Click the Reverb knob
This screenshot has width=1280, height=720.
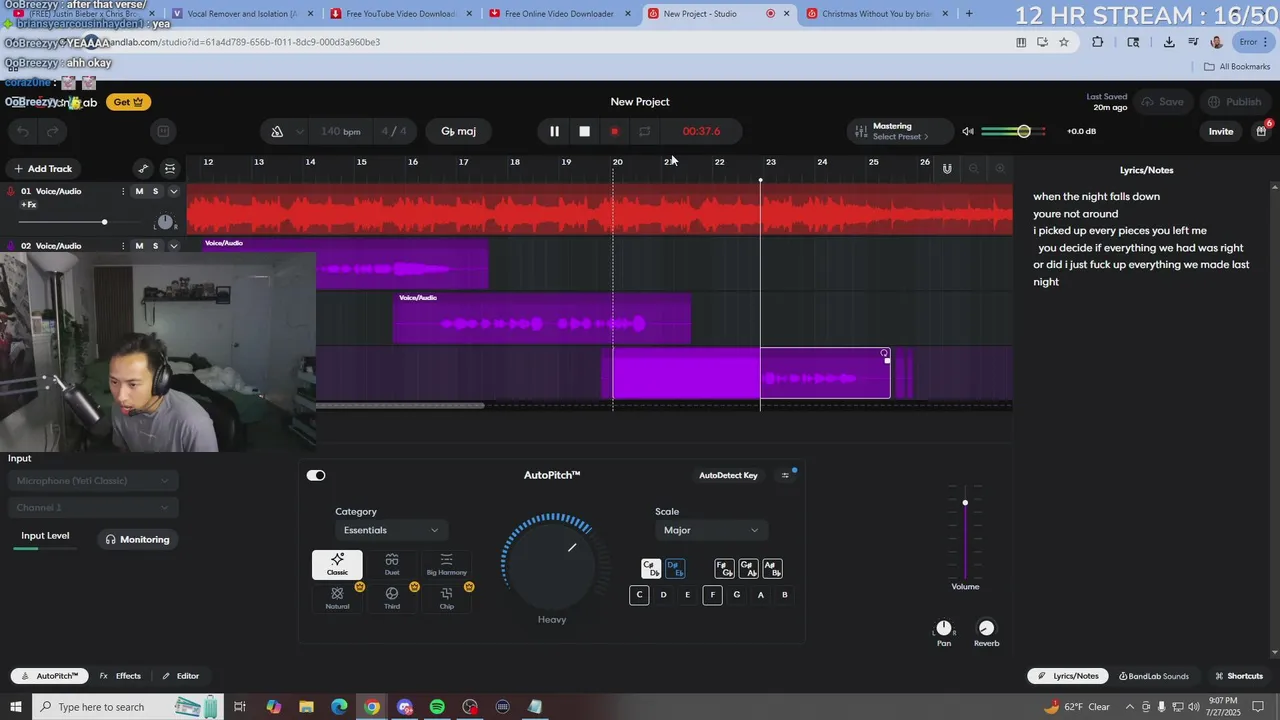[986, 628]
